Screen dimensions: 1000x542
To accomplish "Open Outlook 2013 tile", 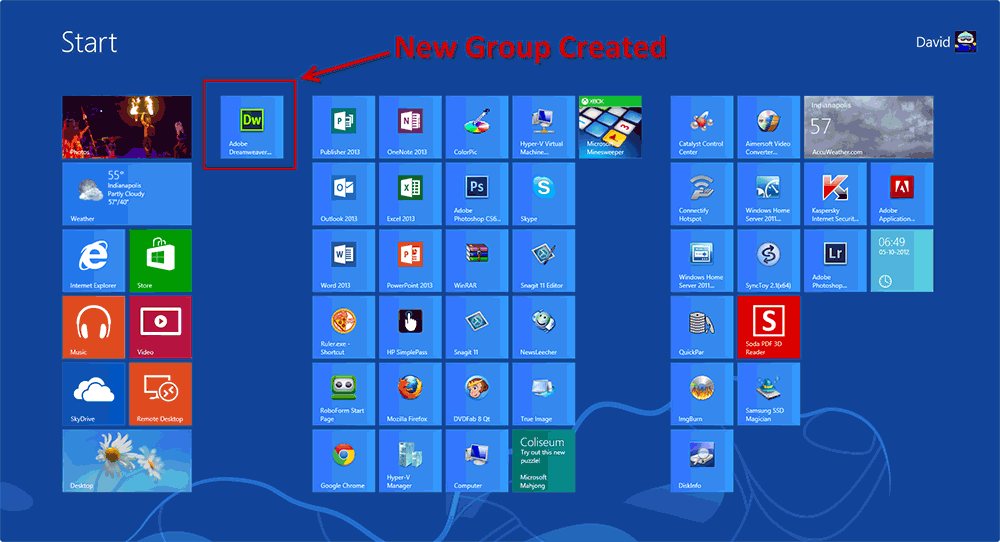I will pos(344,194).
